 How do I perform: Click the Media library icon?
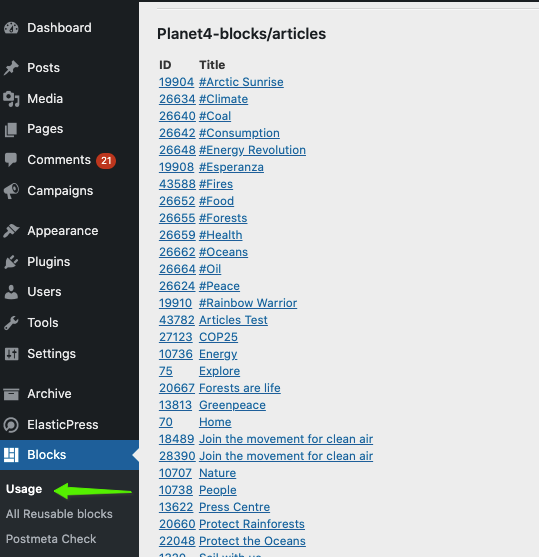pyautogui.click(x=11, y=99)
